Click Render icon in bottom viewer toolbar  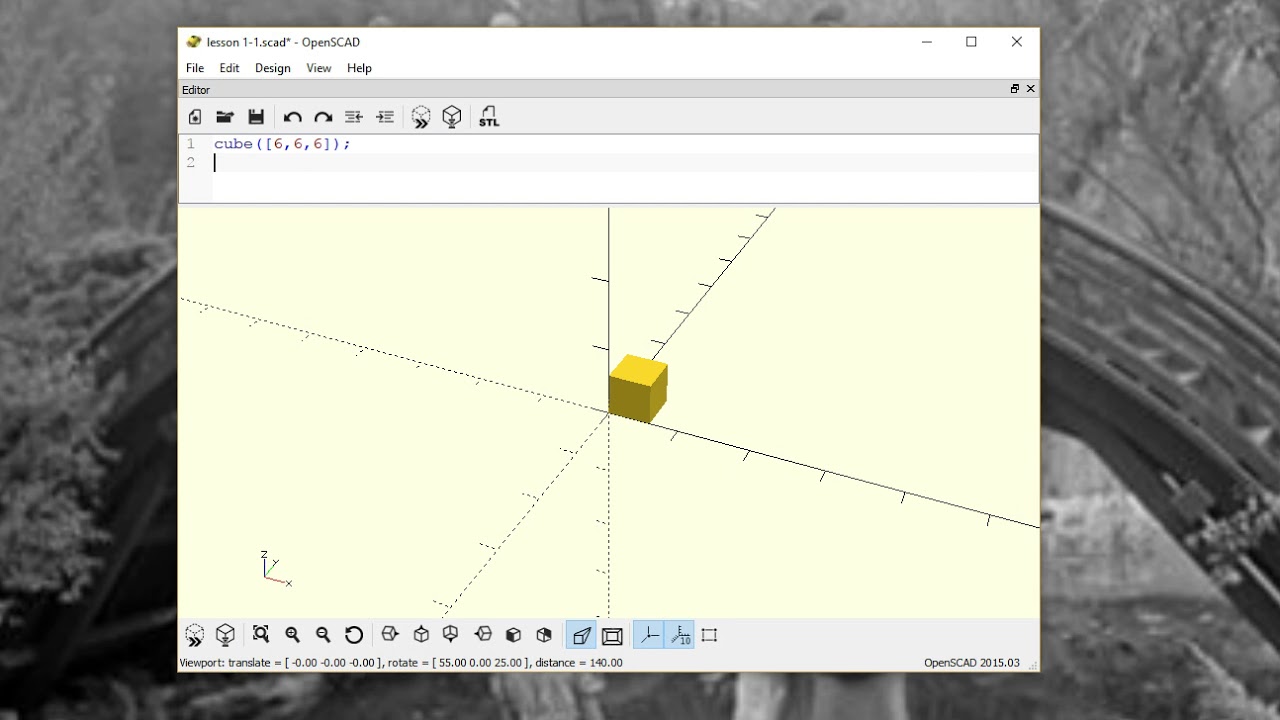click(x=226, y=635)
